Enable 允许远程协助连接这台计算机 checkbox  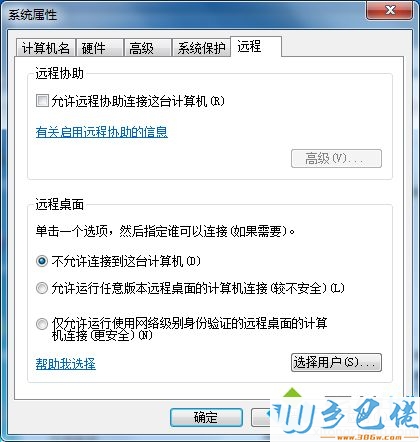[42, 101]
